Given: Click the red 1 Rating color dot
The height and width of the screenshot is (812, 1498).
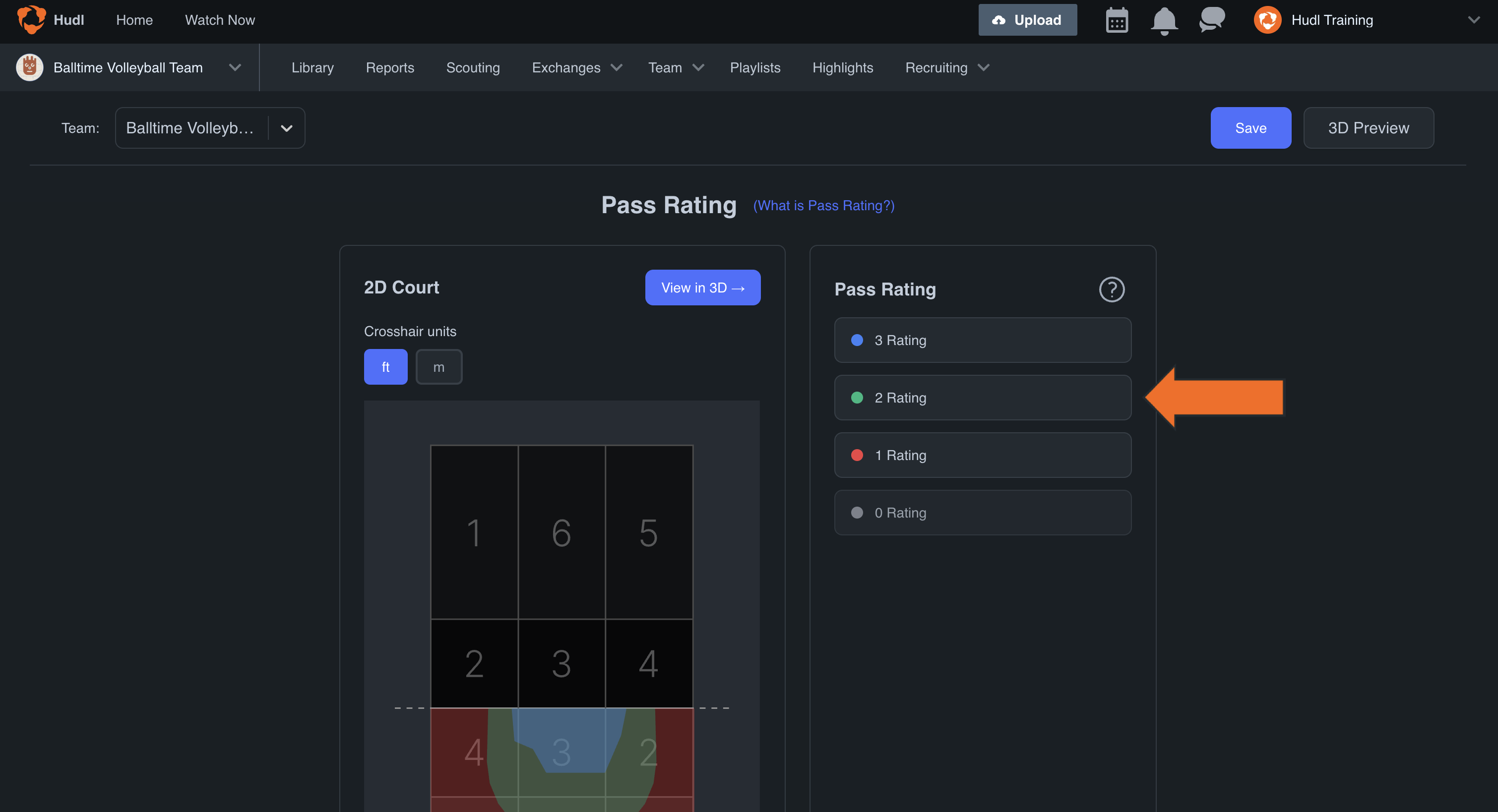Looking at the screenshot, I should coord(857,455).
